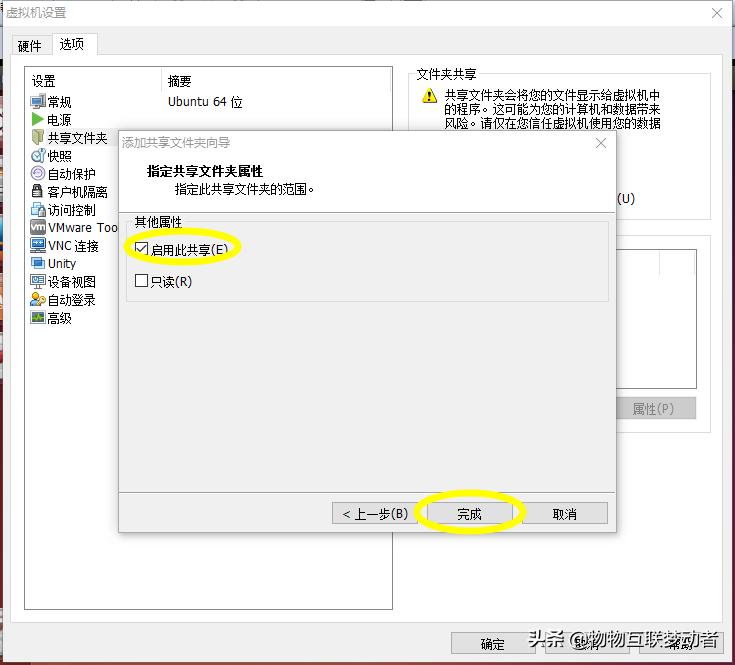Screen dimensions: 735x665
Task: Click the 自动保护 clock icon
Action: (x=38, y=173)
